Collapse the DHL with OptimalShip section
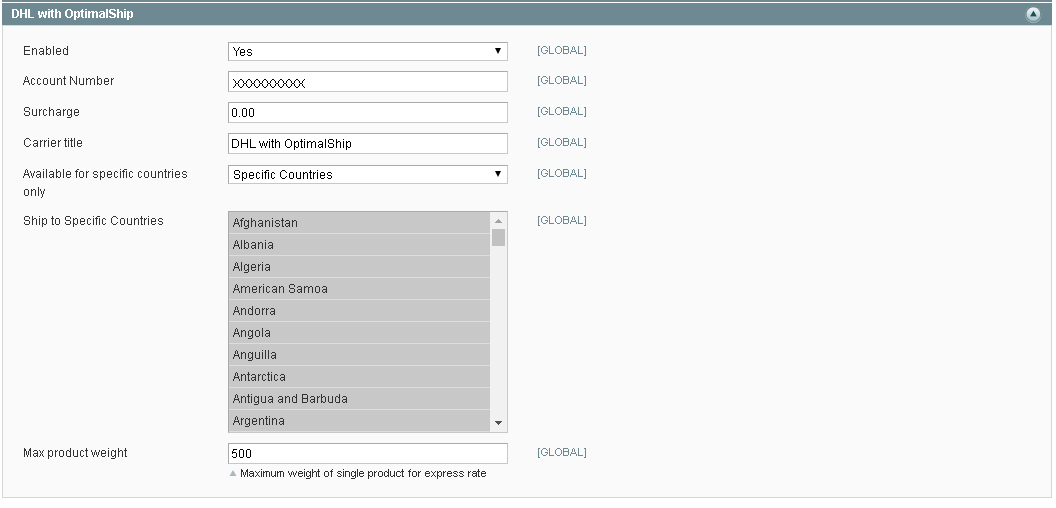Viewport: 1056px width, 508px height. (1033, 14)
